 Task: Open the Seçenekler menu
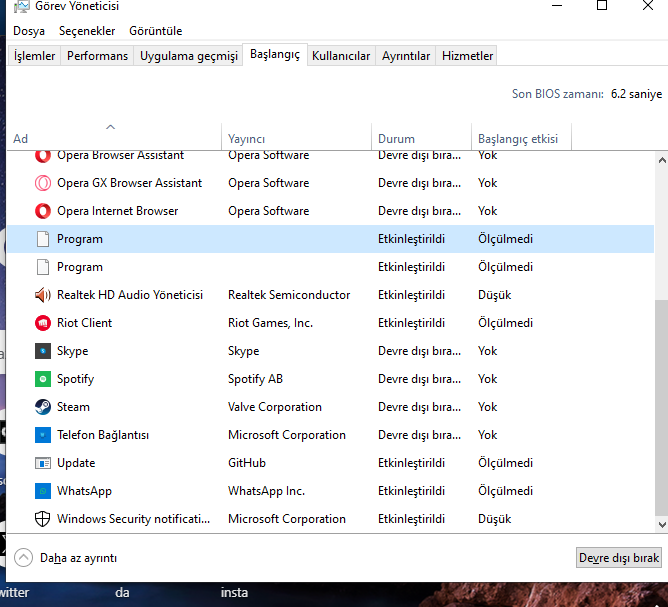[x=87, y=31]
